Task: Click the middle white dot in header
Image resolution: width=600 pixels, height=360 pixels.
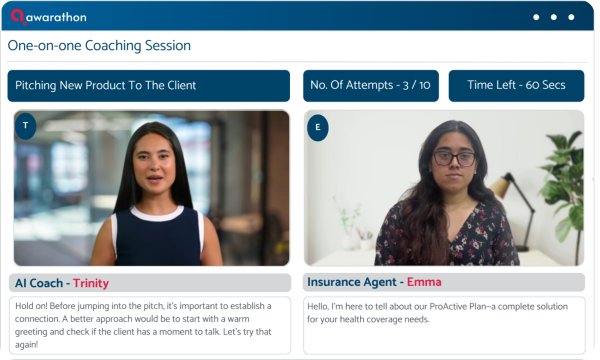Action: (x=554, y=17)
